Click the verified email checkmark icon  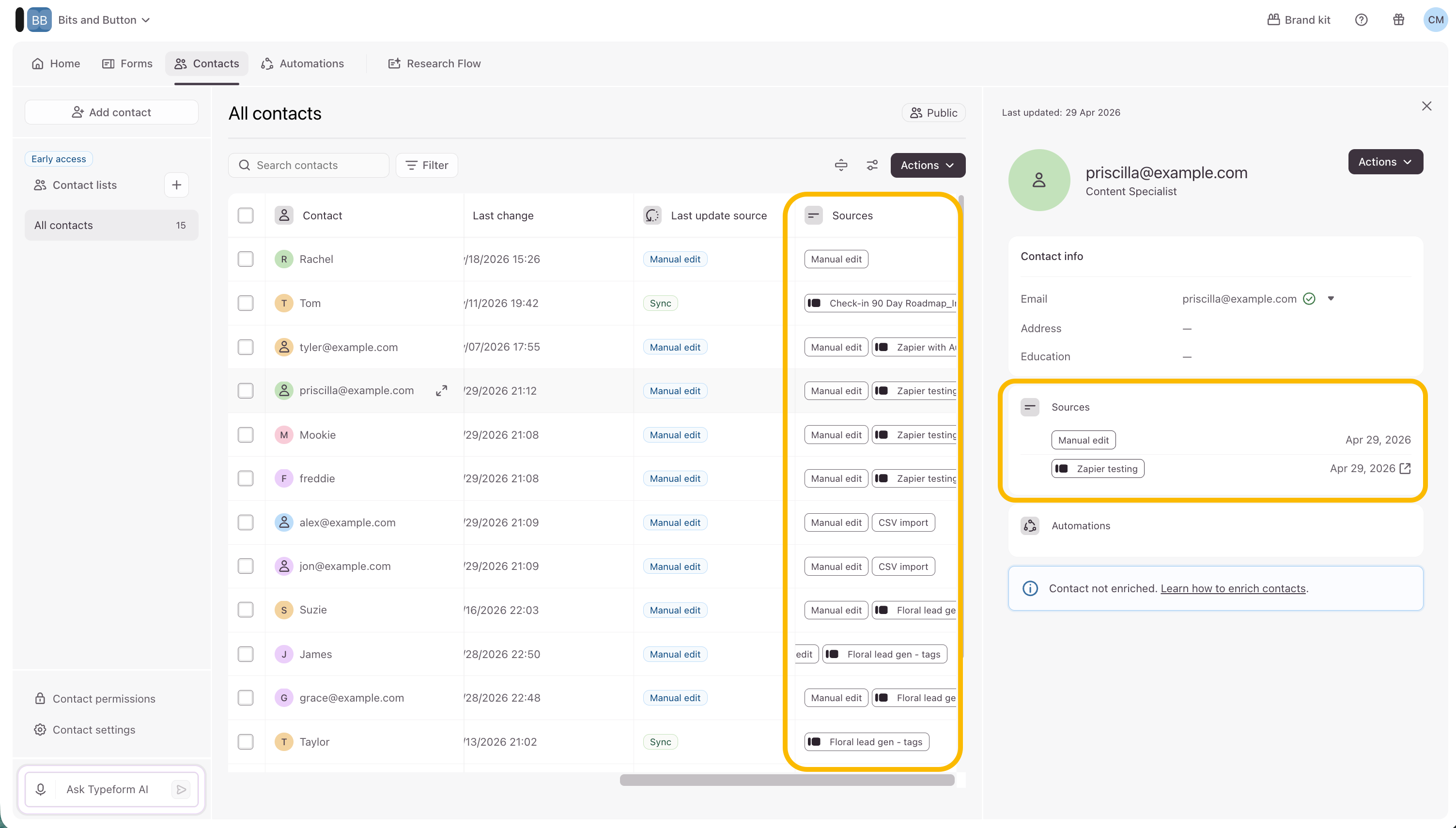click(x=1309, y=299)
